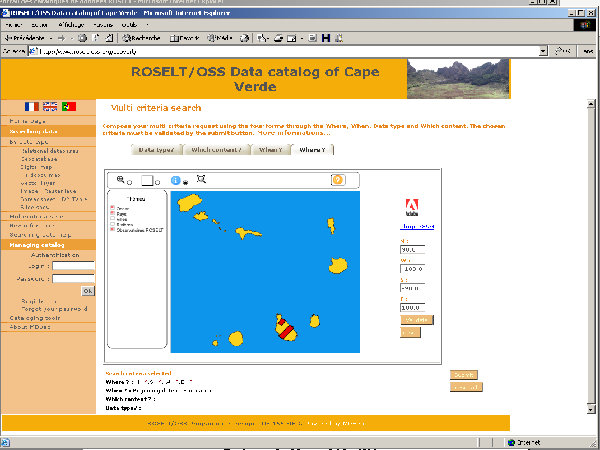Switch to the UK flag language
600x450 pixels.
tap(50, 106)
